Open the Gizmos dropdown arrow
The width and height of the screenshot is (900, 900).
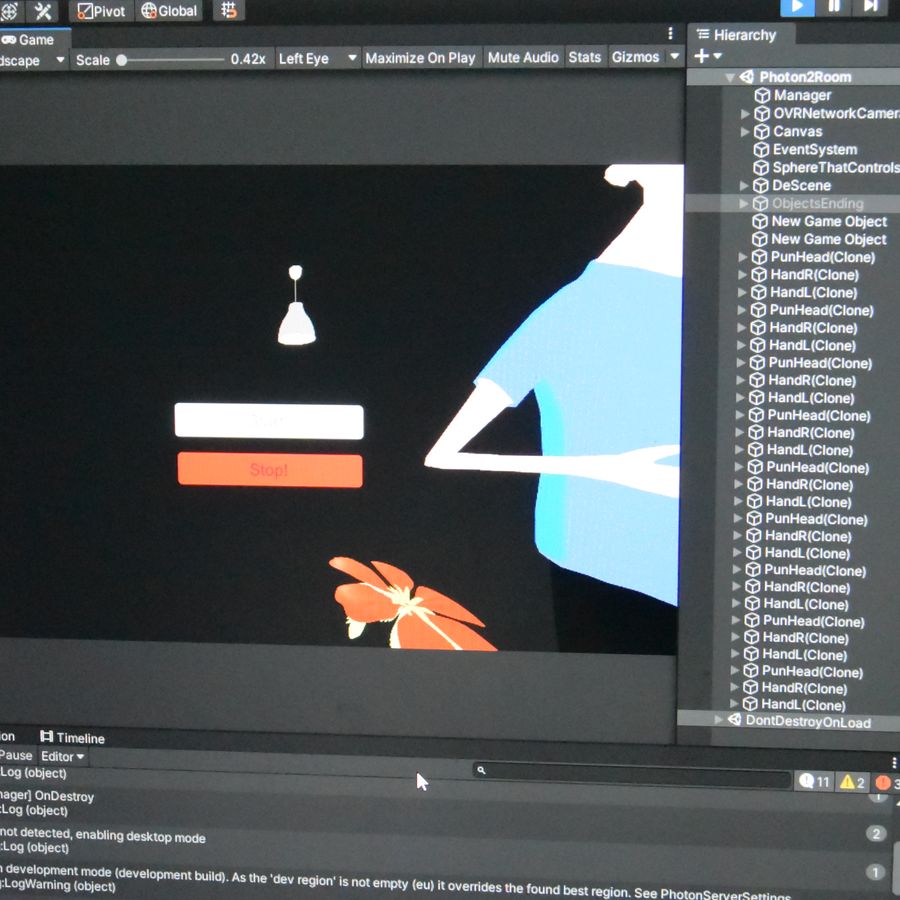coord(675,58)
